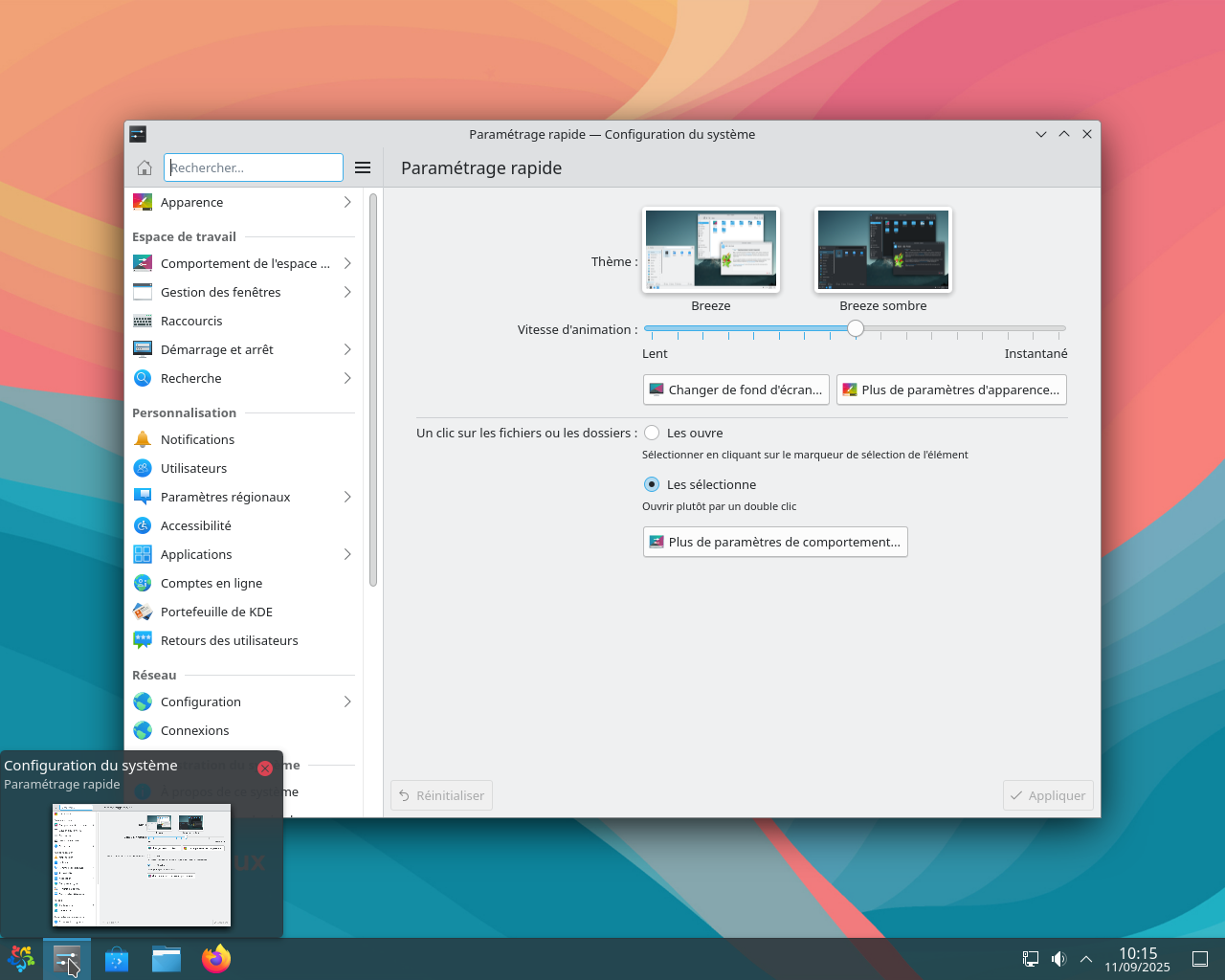Open the Connexions settings entry
The height and width of the screenshot is (980, 1225).
(244, 730)
